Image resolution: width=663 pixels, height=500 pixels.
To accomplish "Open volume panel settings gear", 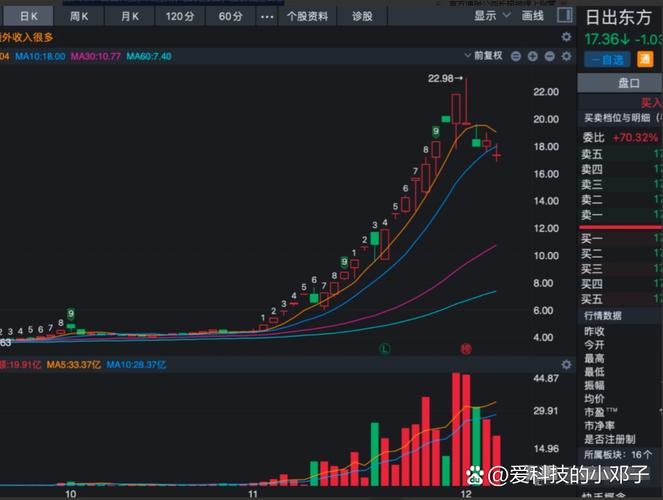I will point(566,365).
